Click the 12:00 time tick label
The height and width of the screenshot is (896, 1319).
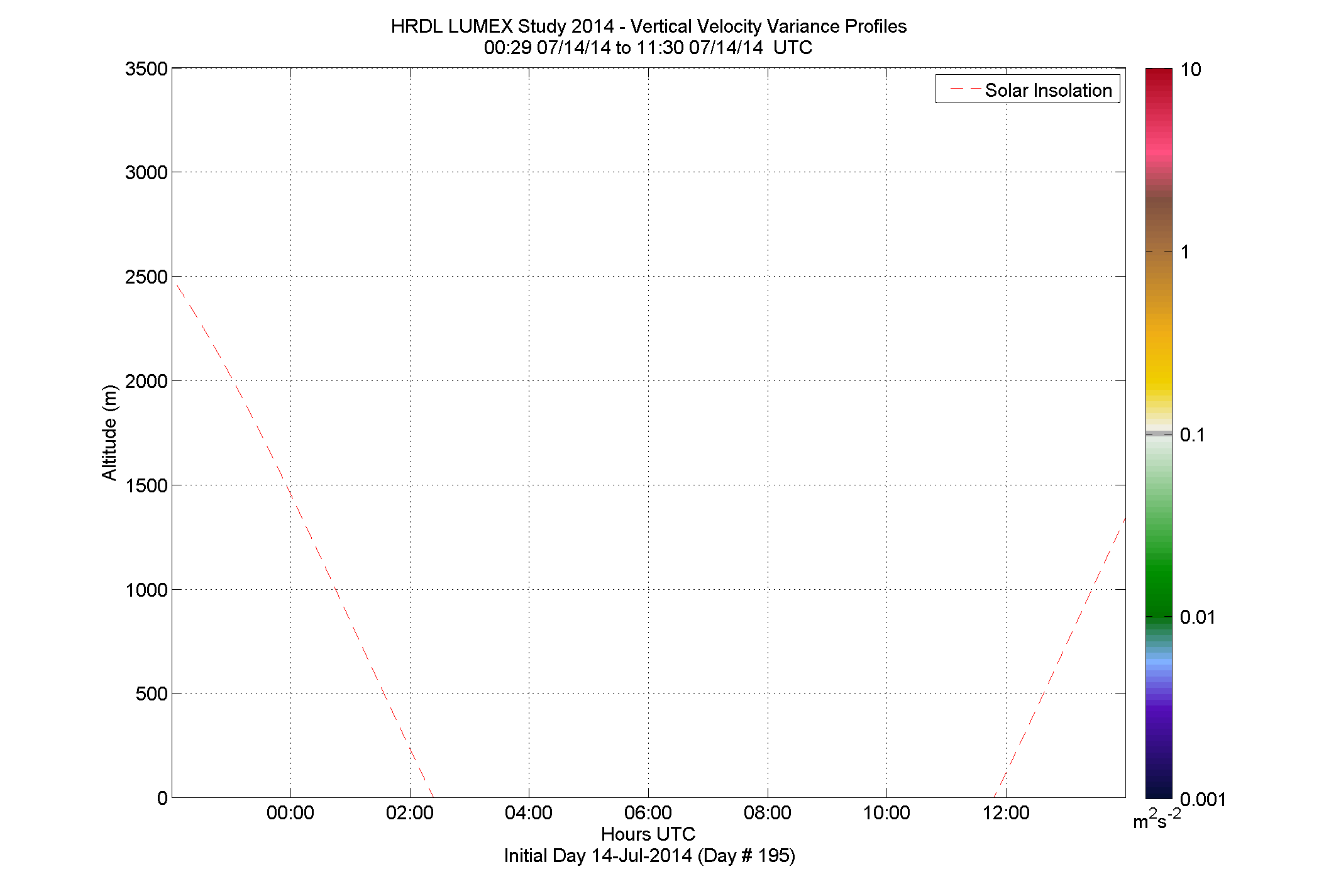tap(1006, 813)
